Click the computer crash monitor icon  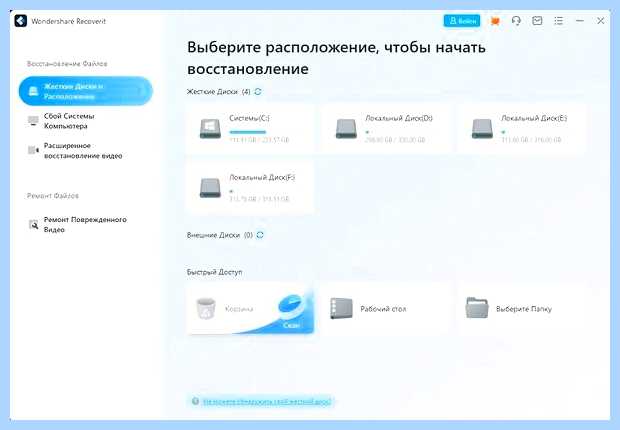tap(33, 121)
